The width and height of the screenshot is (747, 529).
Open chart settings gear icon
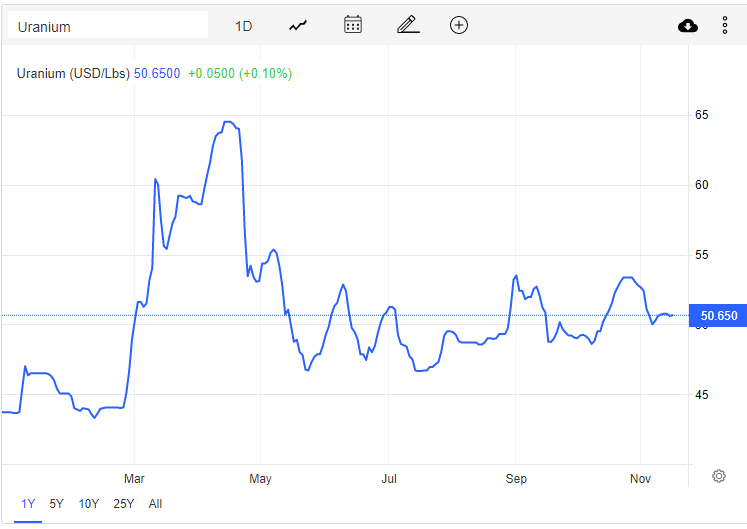[x=719, y=476]
